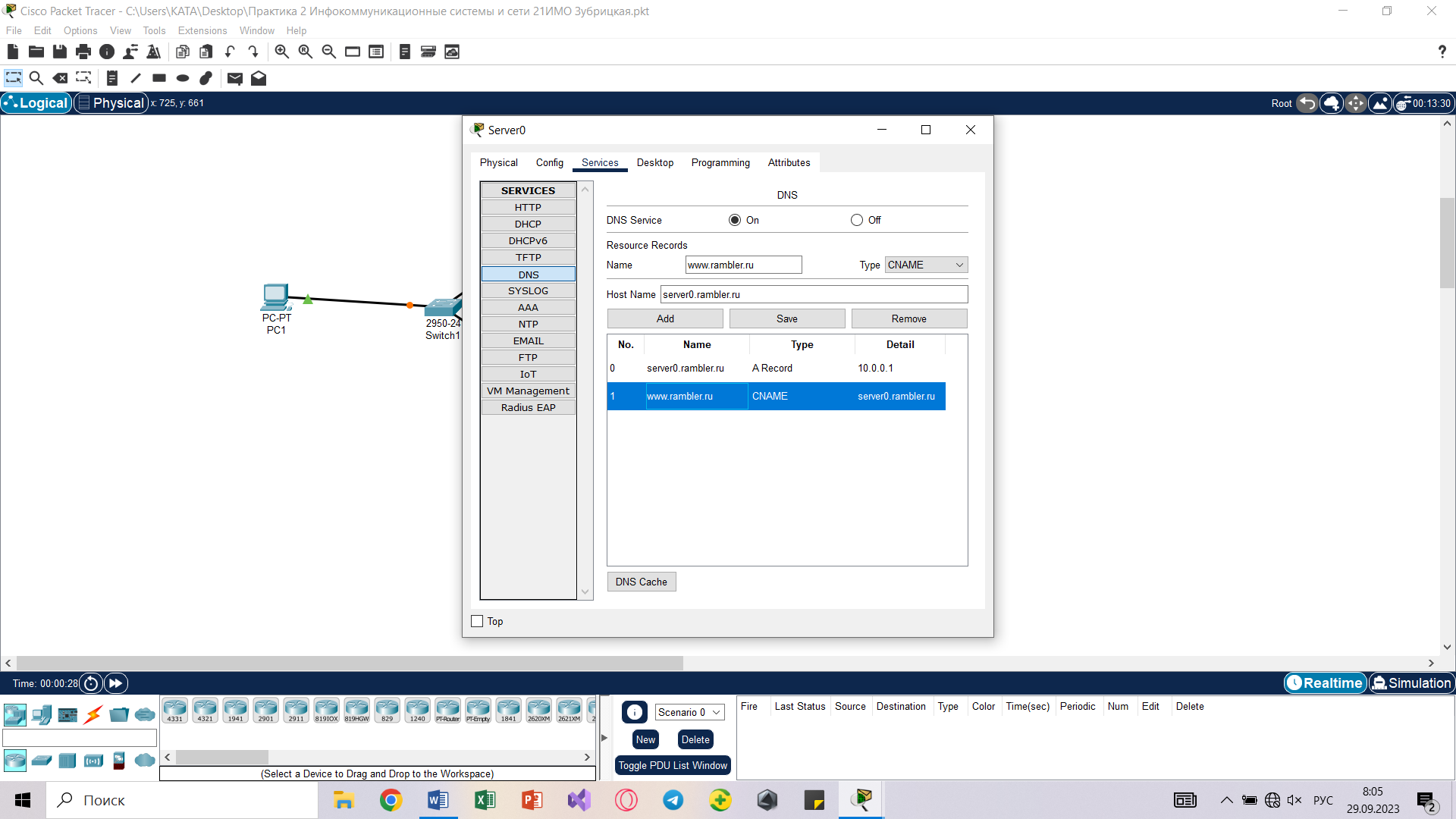This screenshot has width=1456, height=819.
Task: Click the Zoom Out magnifier icon
Action: pyautogui.click(x=329, y=52)
